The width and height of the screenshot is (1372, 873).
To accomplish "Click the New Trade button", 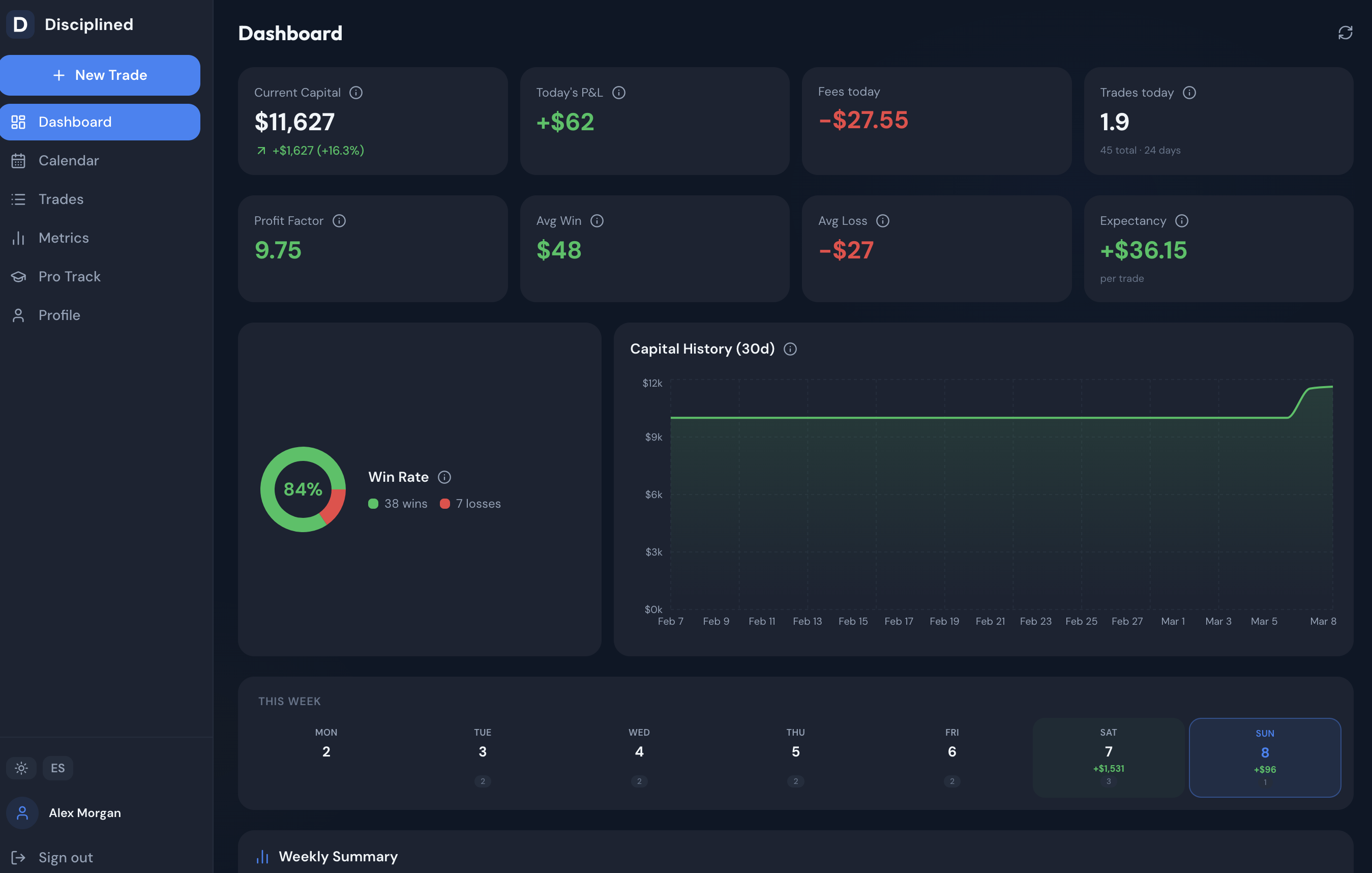I will click(100, 75).
